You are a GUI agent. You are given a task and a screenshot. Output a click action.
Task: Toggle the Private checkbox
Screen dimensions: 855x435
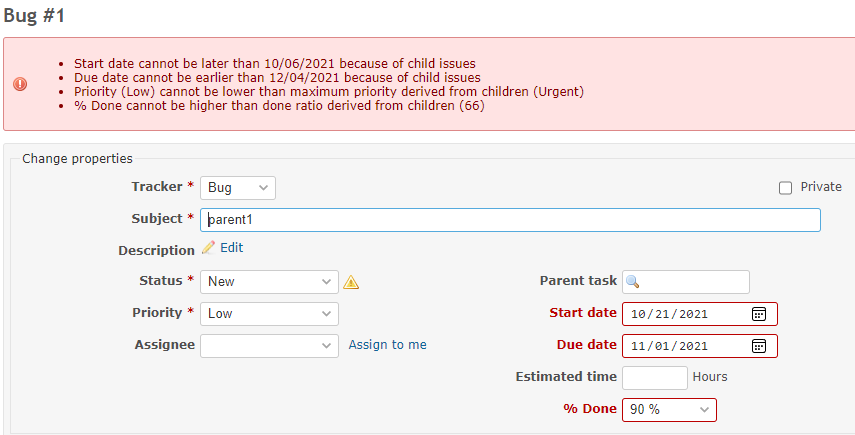tap(785, 188)
